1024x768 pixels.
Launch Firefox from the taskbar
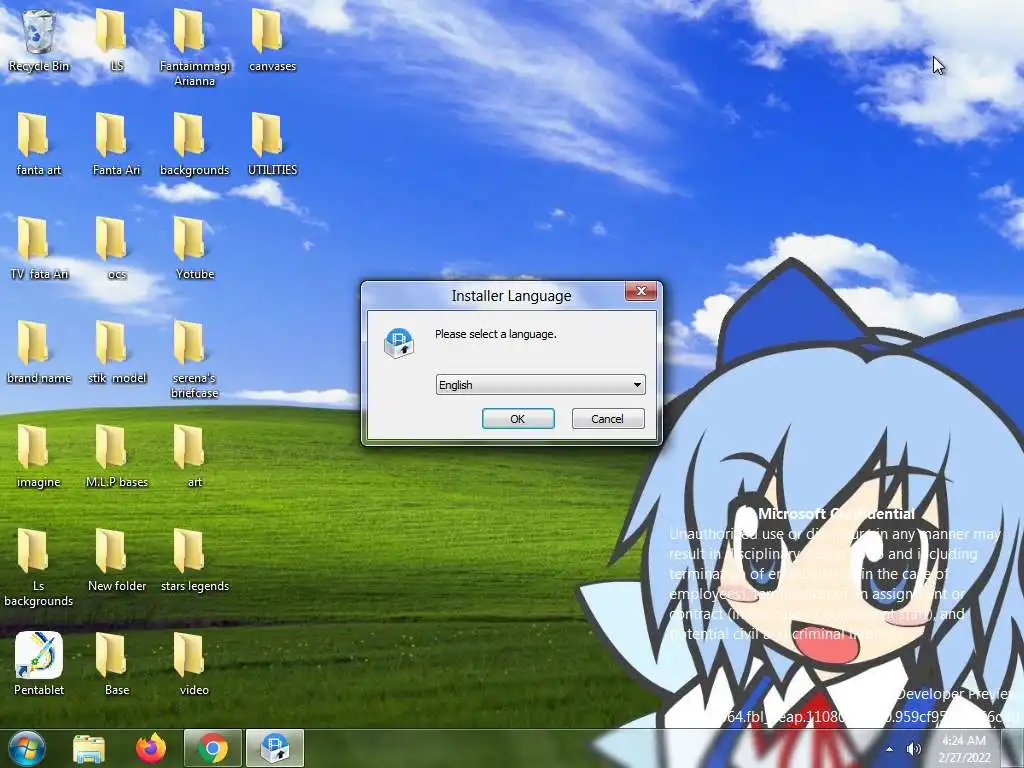tap(151, 748)
